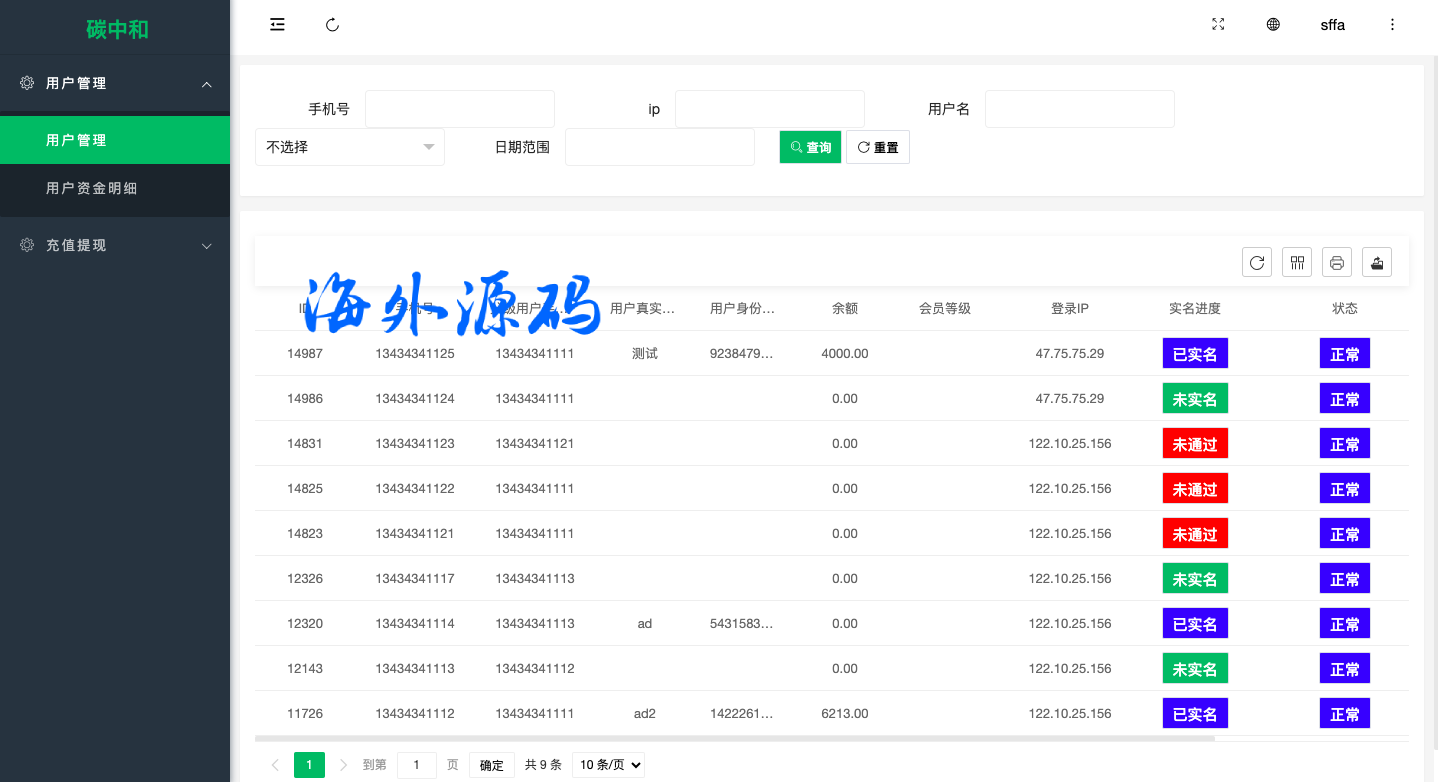Screen dimensions: 1438x782
Task: Toggle 已实名 status for user 14987
Action: coord(1195,354)
